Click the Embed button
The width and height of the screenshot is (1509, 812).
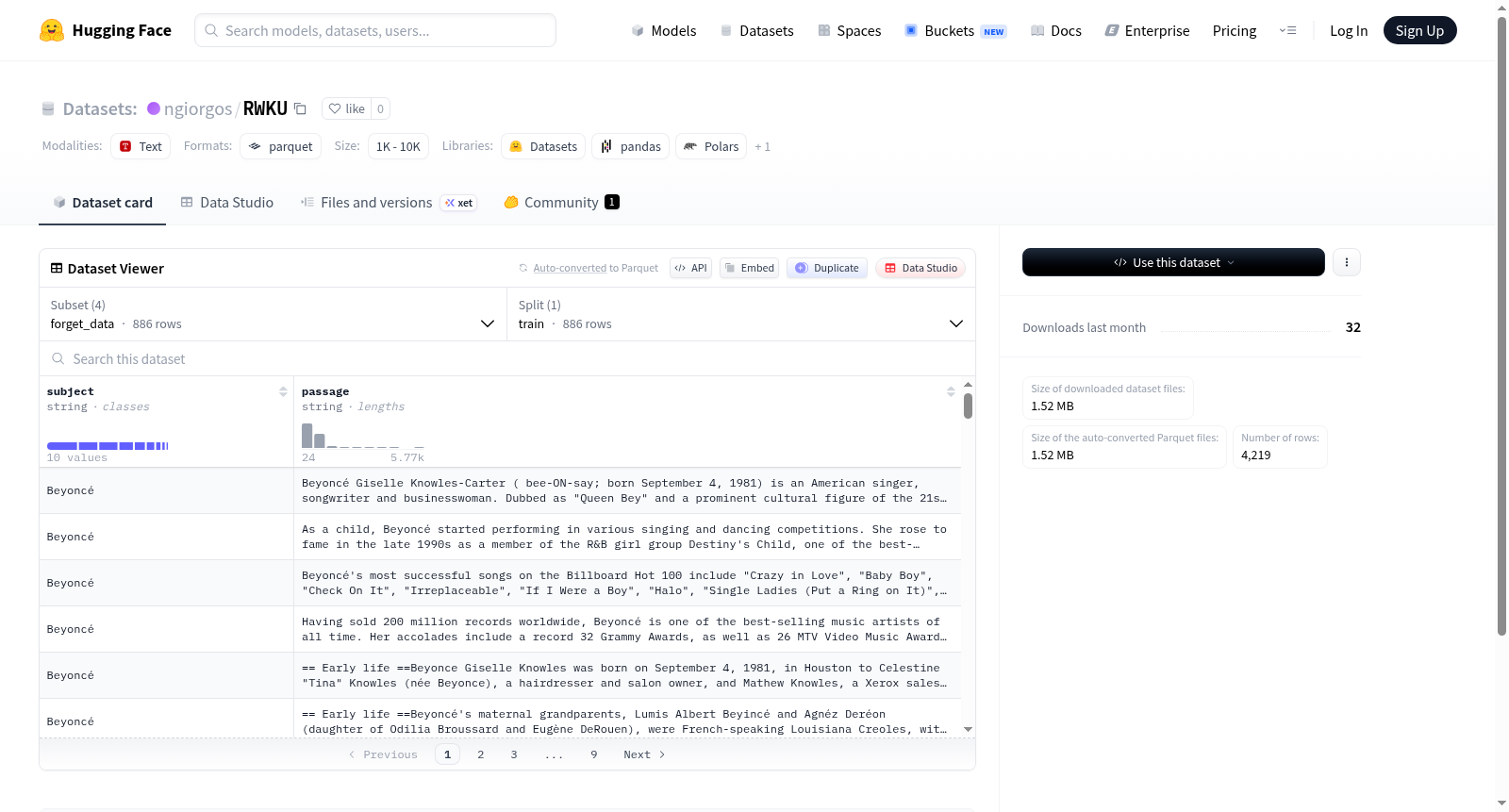coord(750,268)
